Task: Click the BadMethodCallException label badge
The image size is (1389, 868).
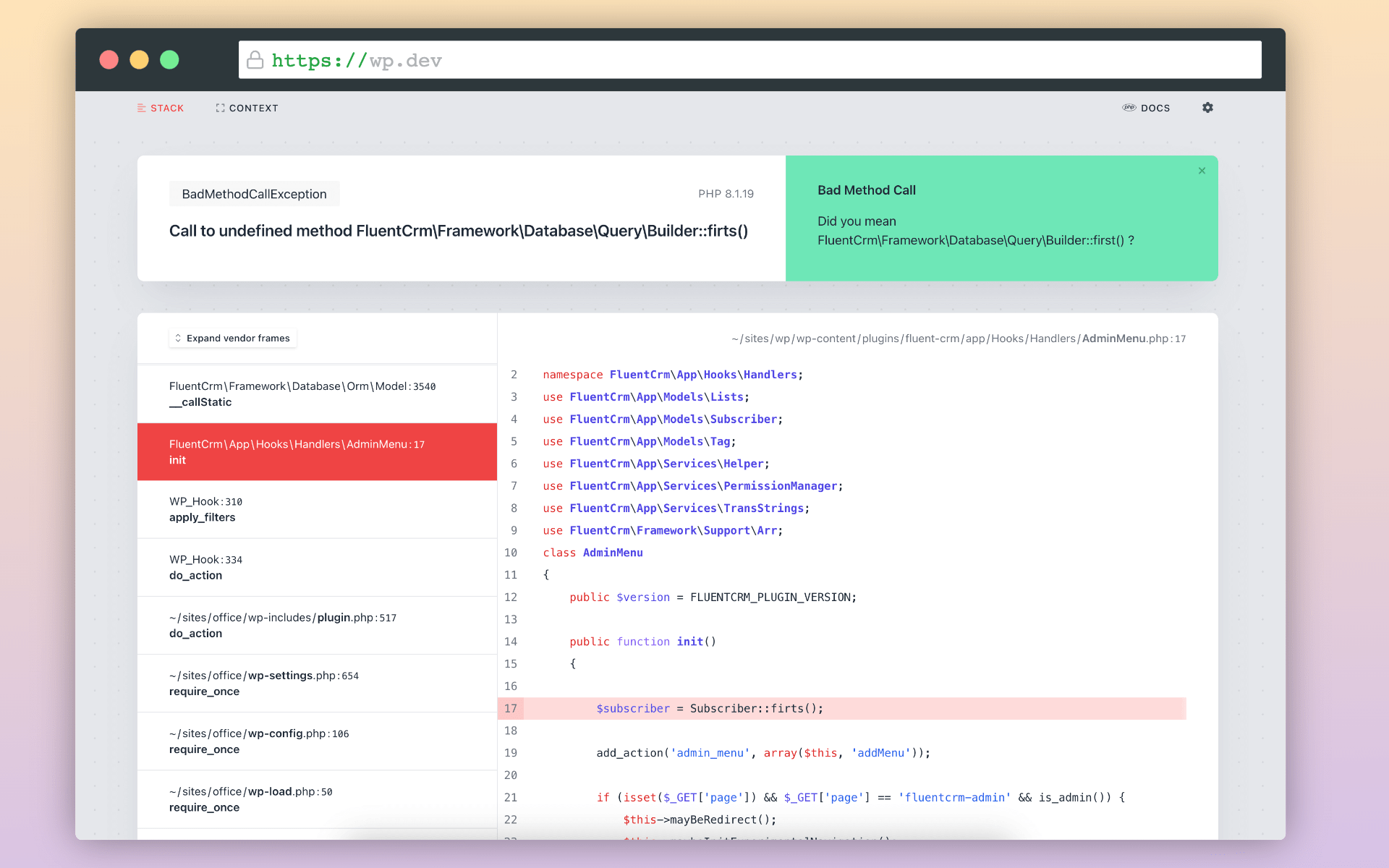Action: 254,193
